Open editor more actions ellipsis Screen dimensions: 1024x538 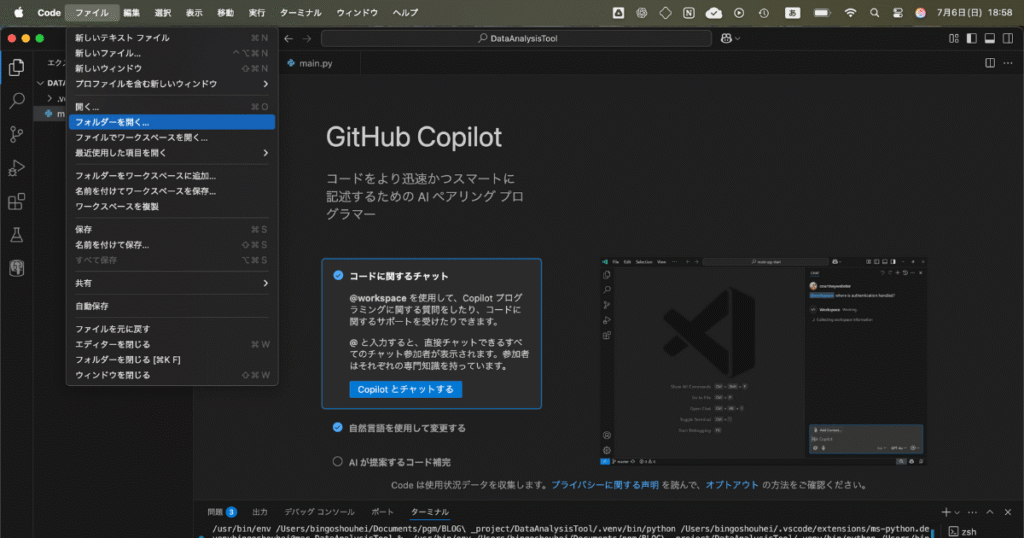click(1008, 63)
